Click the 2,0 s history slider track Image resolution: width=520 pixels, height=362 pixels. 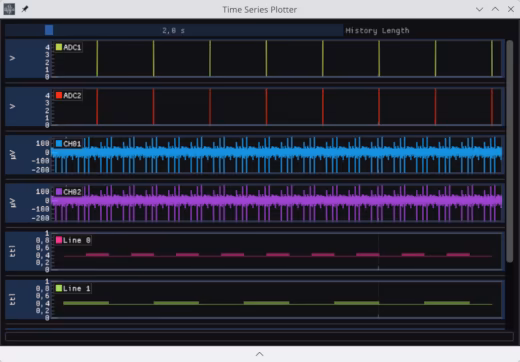(x=174, y=30)
